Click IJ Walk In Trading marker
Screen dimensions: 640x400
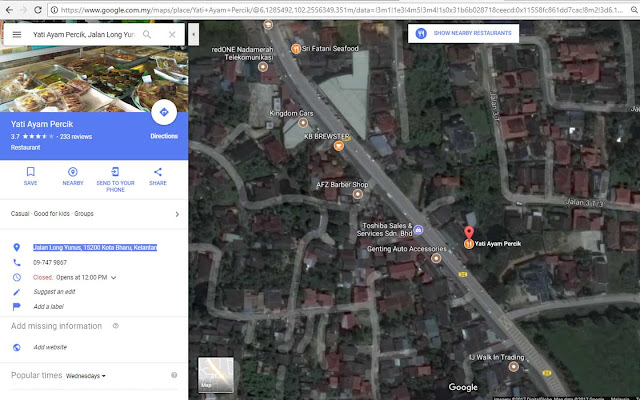click(x=513, y=367)
